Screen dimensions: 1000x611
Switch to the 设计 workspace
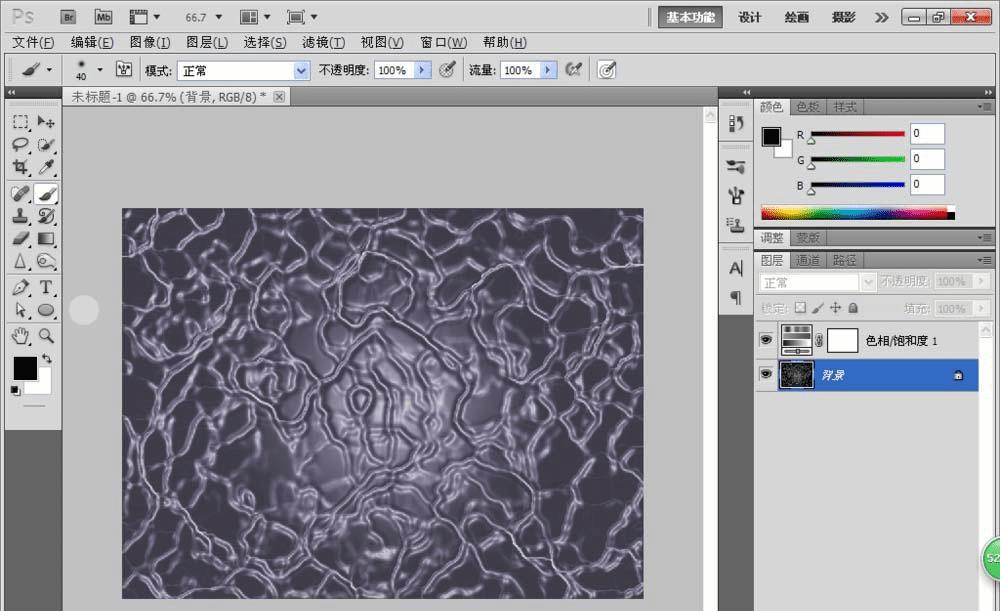click(750, 17)
